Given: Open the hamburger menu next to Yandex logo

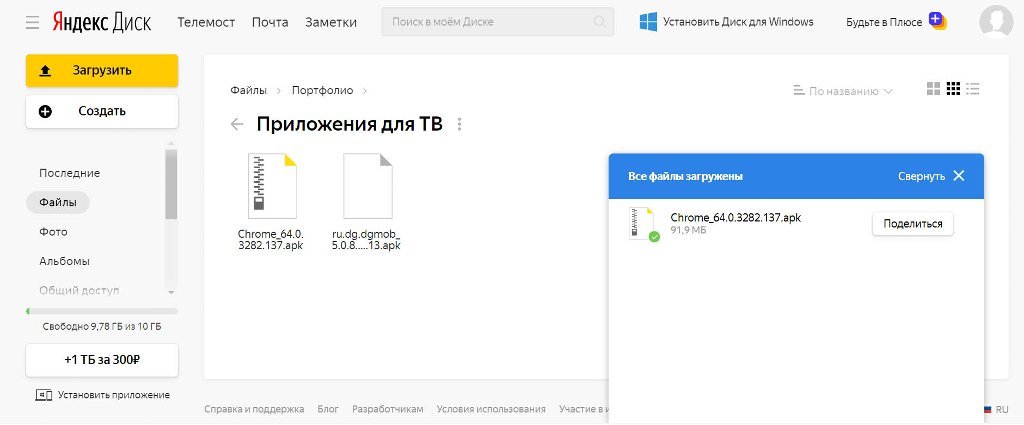Looking at the screenshot, I should pos(33,22).
